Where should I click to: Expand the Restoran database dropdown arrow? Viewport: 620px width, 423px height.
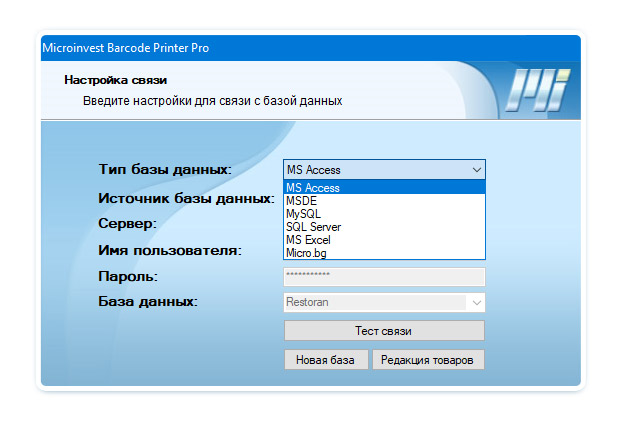click(477, 302)
